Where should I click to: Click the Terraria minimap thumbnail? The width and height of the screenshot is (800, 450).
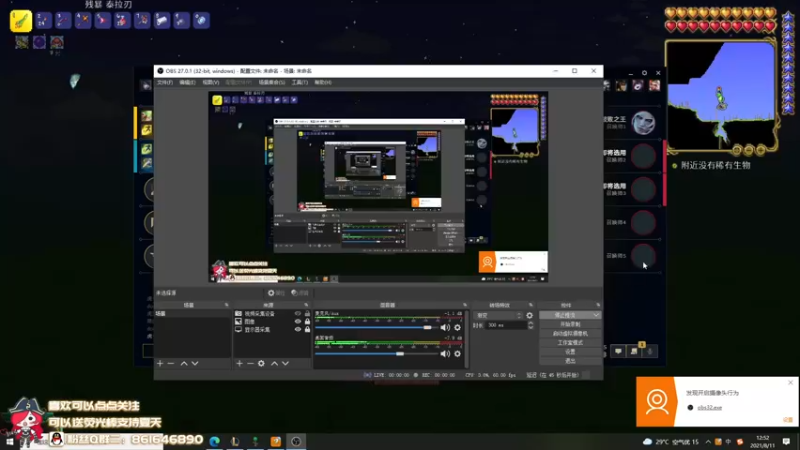click(721, 95)
